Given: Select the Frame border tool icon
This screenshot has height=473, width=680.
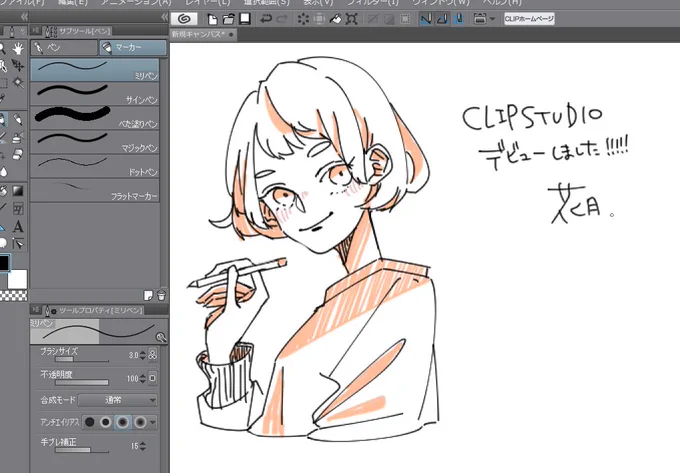Looking at the screenshot, I should click(18, 209).
